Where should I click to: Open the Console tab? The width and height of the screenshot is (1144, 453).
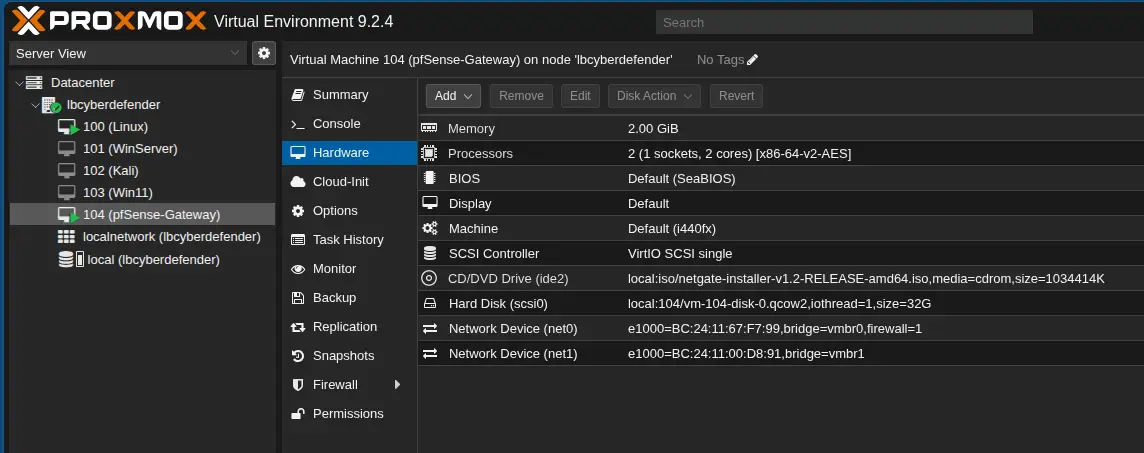click(349, 124)
